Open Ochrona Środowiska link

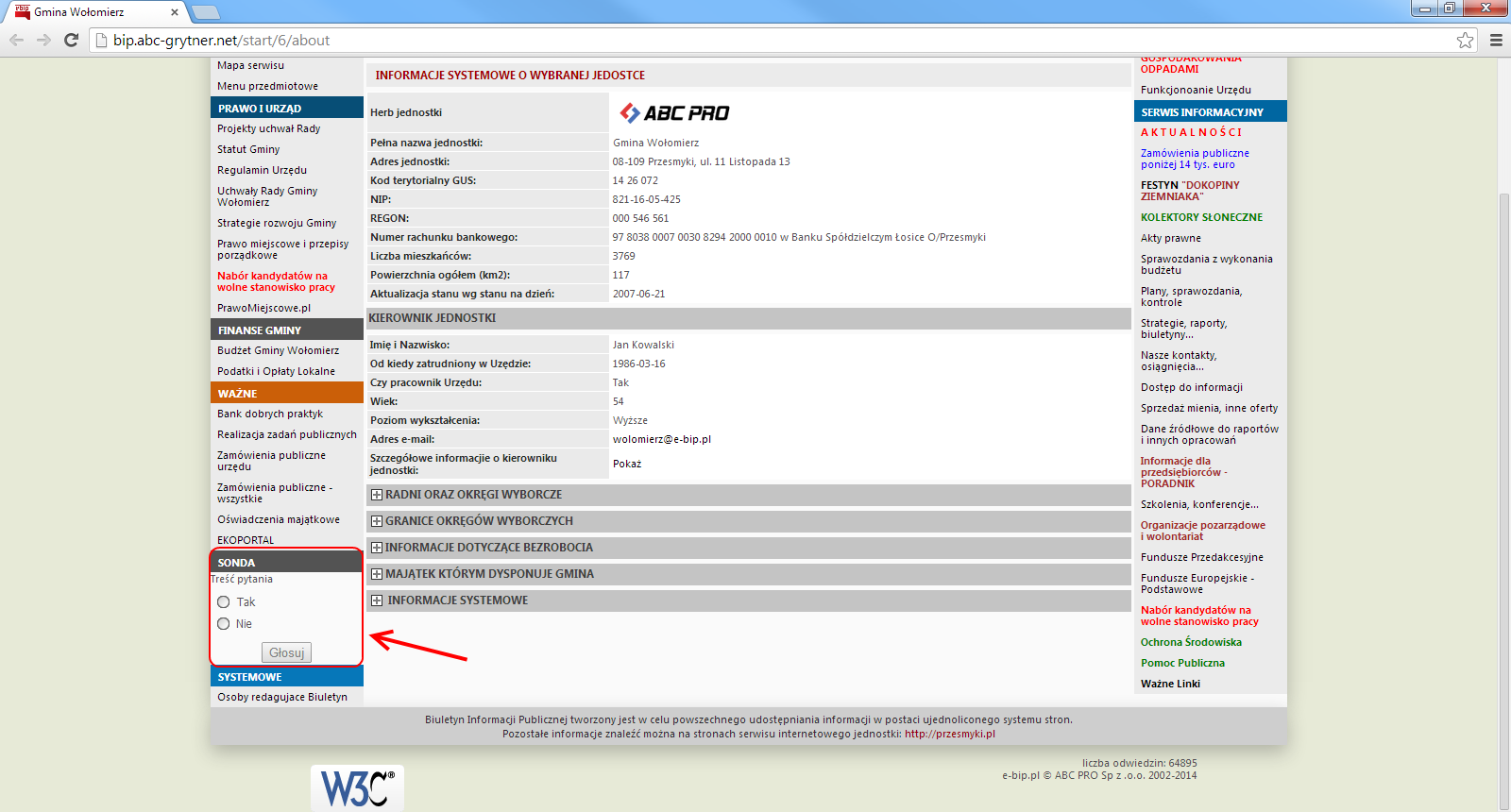[x=1191, y=642]
